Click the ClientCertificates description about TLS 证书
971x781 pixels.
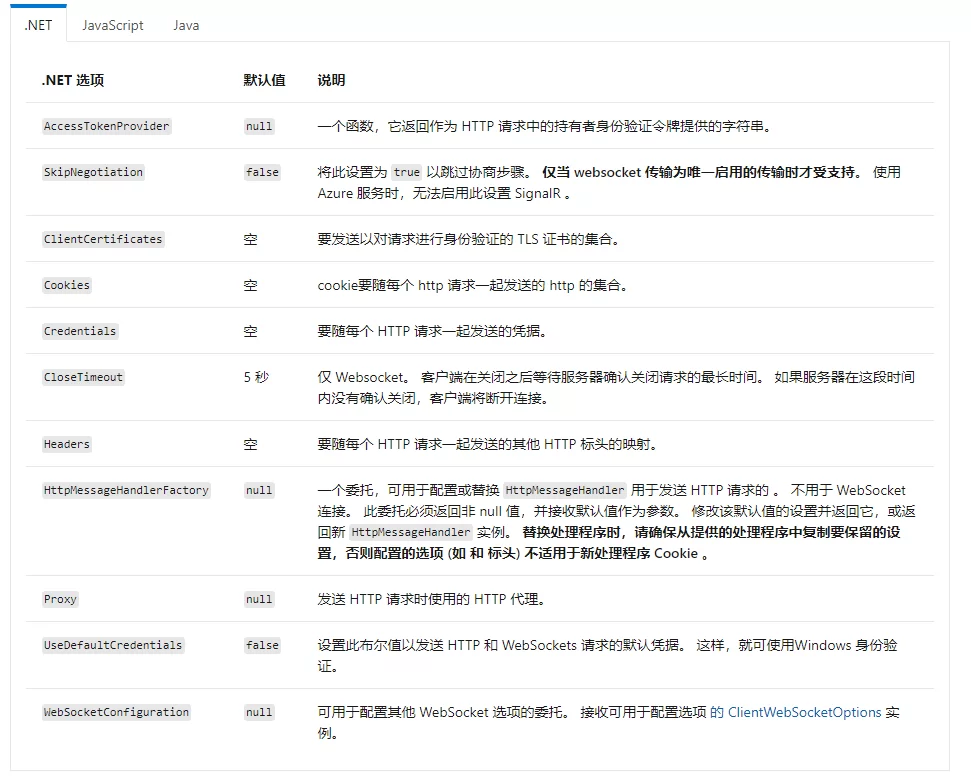469,239
